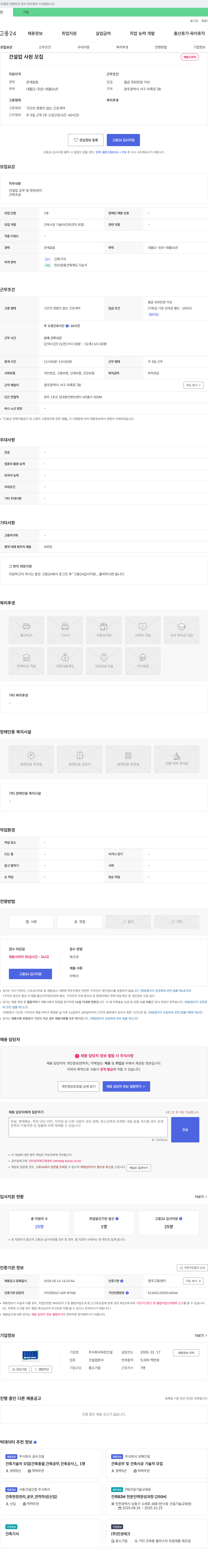Click 고용24 입사지원 button under 접수 마감일
The width and height of the screenshot is (208, 1568).
tap(30, 974)
